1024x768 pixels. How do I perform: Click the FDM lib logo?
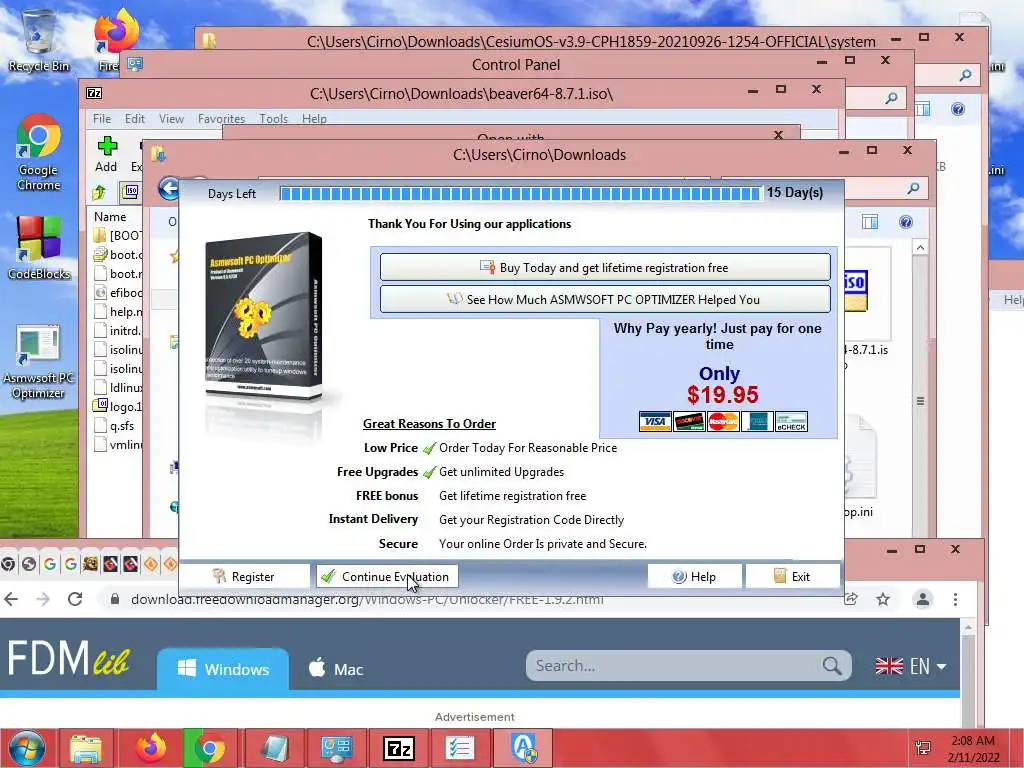tap(69, 658)
